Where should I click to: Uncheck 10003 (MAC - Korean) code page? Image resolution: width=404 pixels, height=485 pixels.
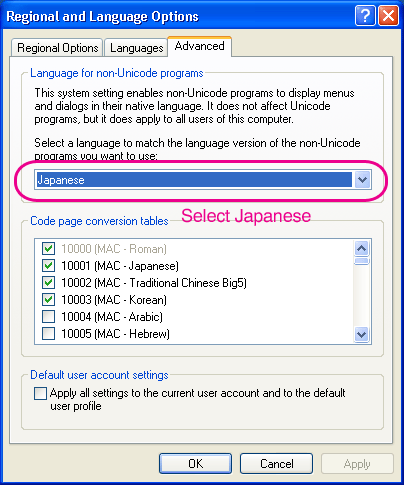coord(49,300)
